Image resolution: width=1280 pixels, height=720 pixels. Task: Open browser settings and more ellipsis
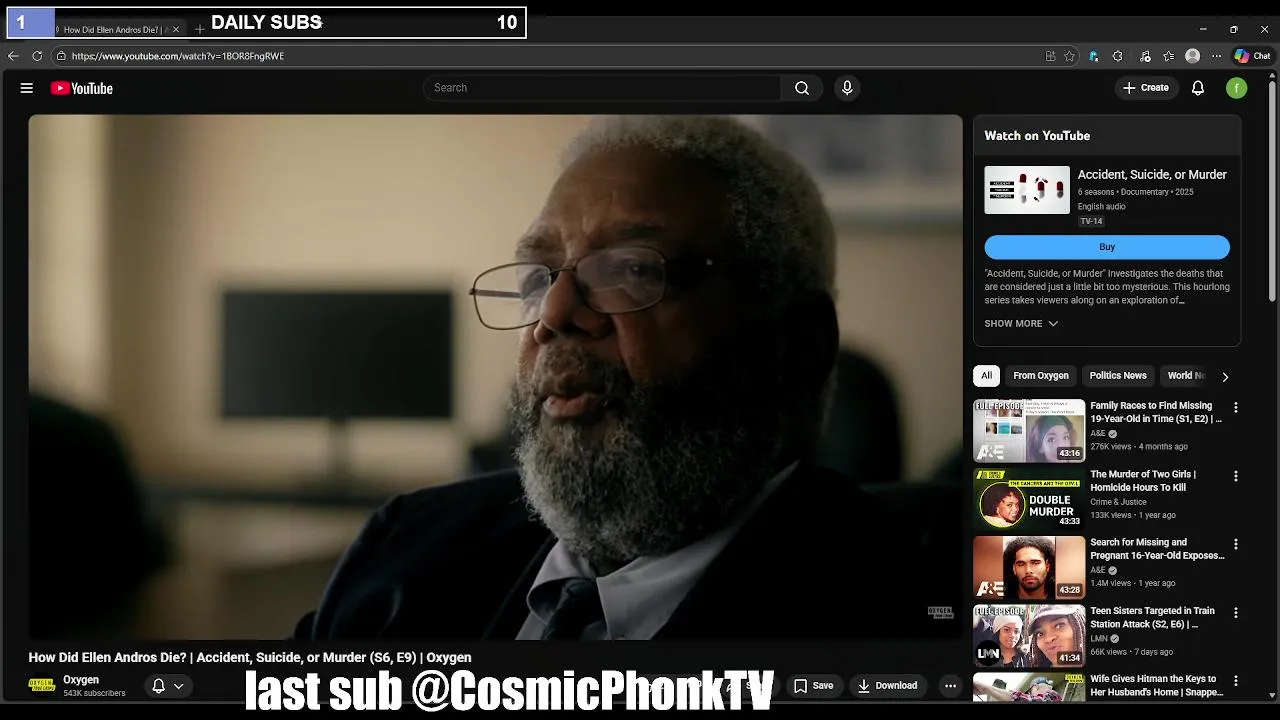[x=1216, y=56]
